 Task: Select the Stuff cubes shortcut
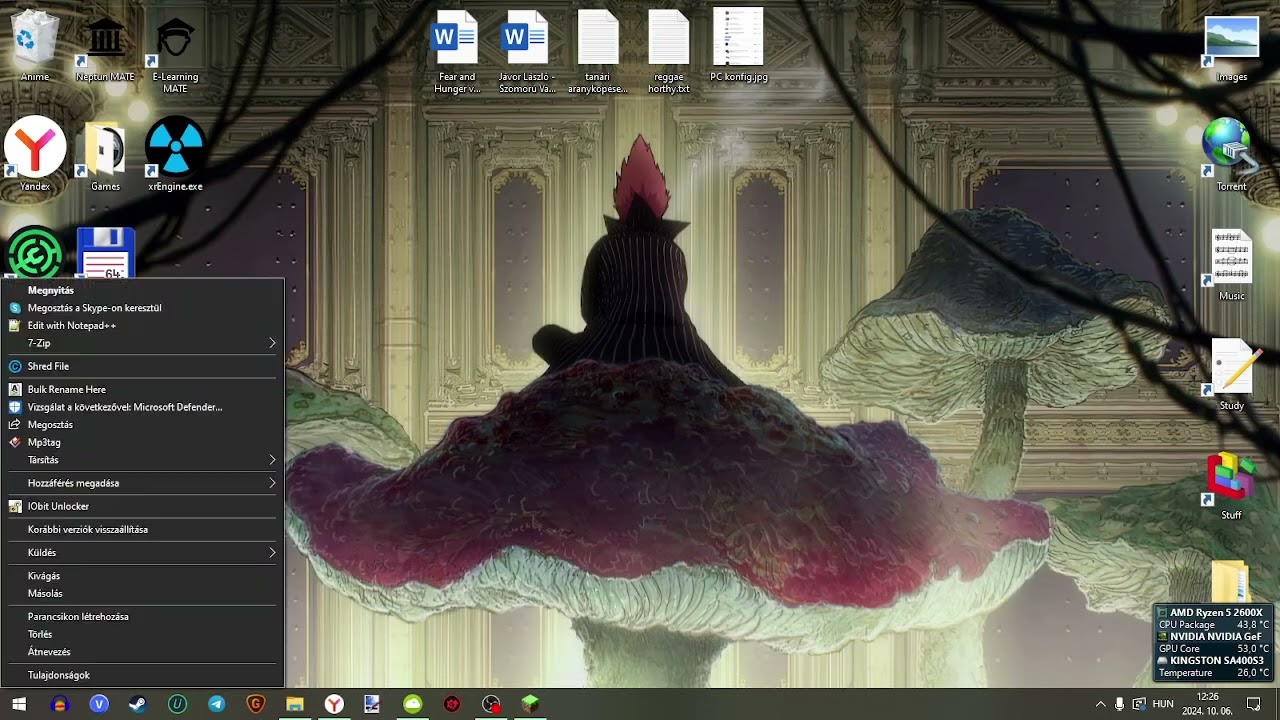(x=1231, y=485)
